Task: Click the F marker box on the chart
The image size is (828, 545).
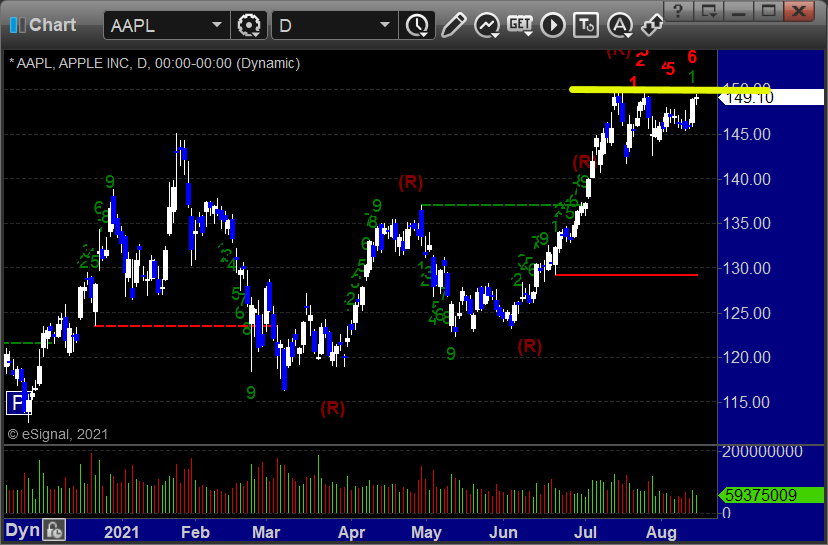Action: (18, 403)
